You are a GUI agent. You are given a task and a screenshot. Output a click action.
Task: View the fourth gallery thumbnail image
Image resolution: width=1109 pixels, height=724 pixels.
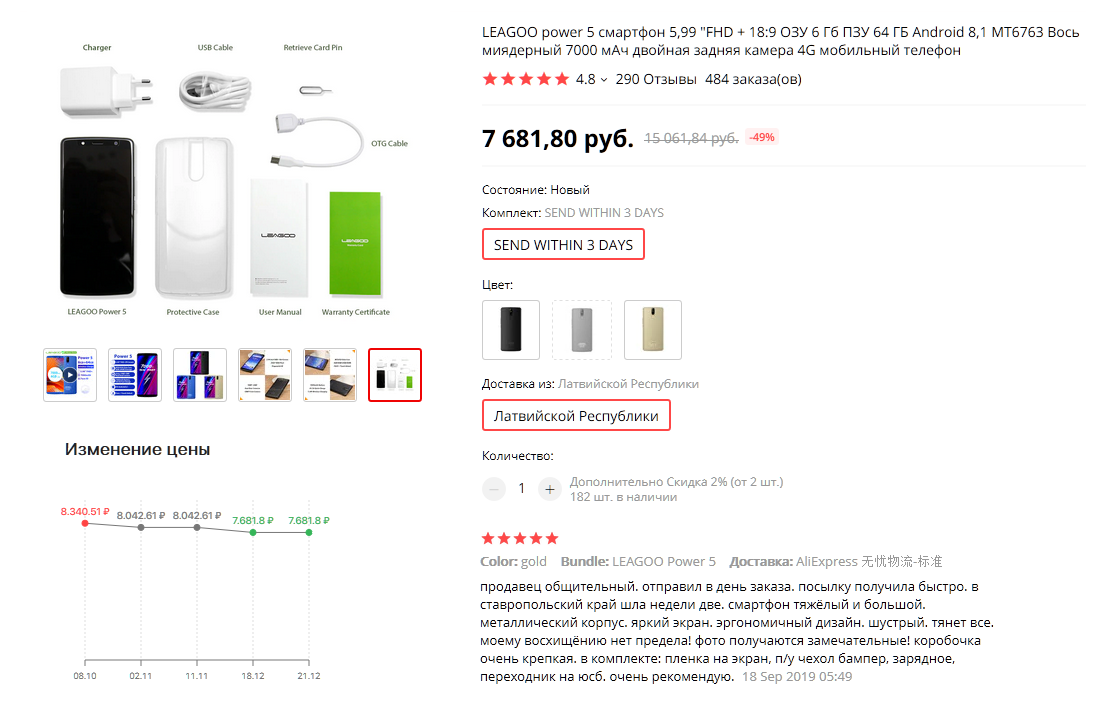tap(265, 375)
